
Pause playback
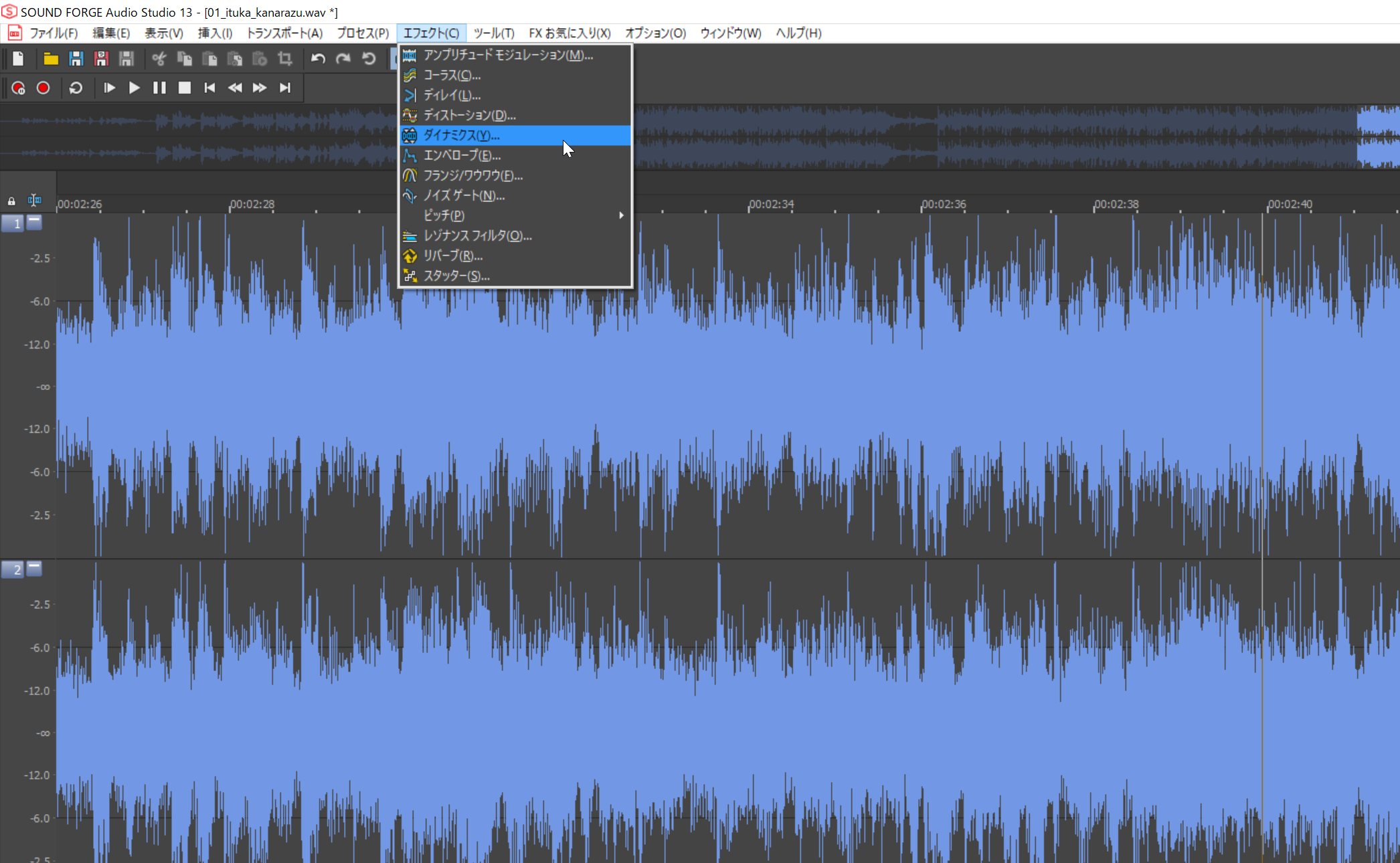159,88
